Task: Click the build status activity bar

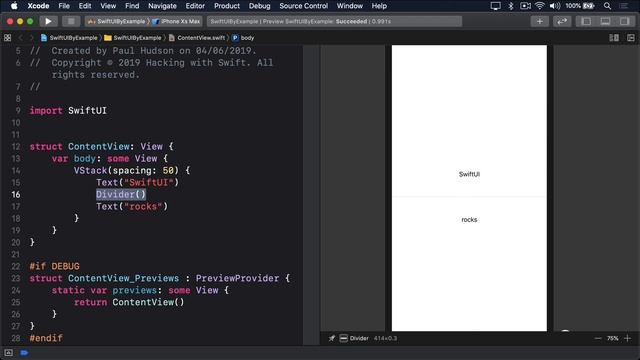Action: point(334,21)
